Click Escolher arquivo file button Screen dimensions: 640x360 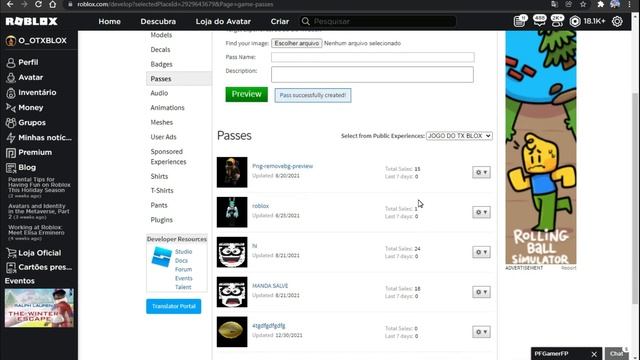(x=297, y=43)
